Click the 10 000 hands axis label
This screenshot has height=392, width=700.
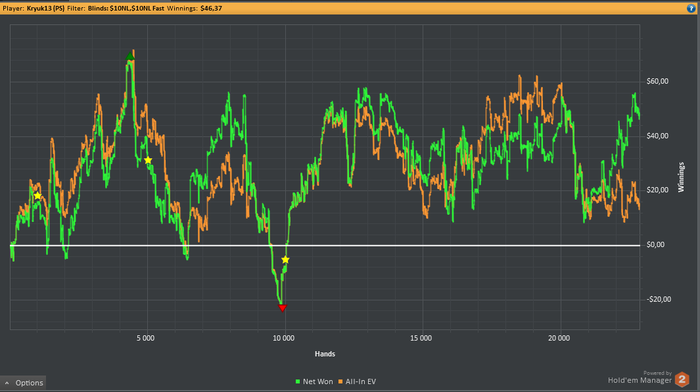point(283,338)
